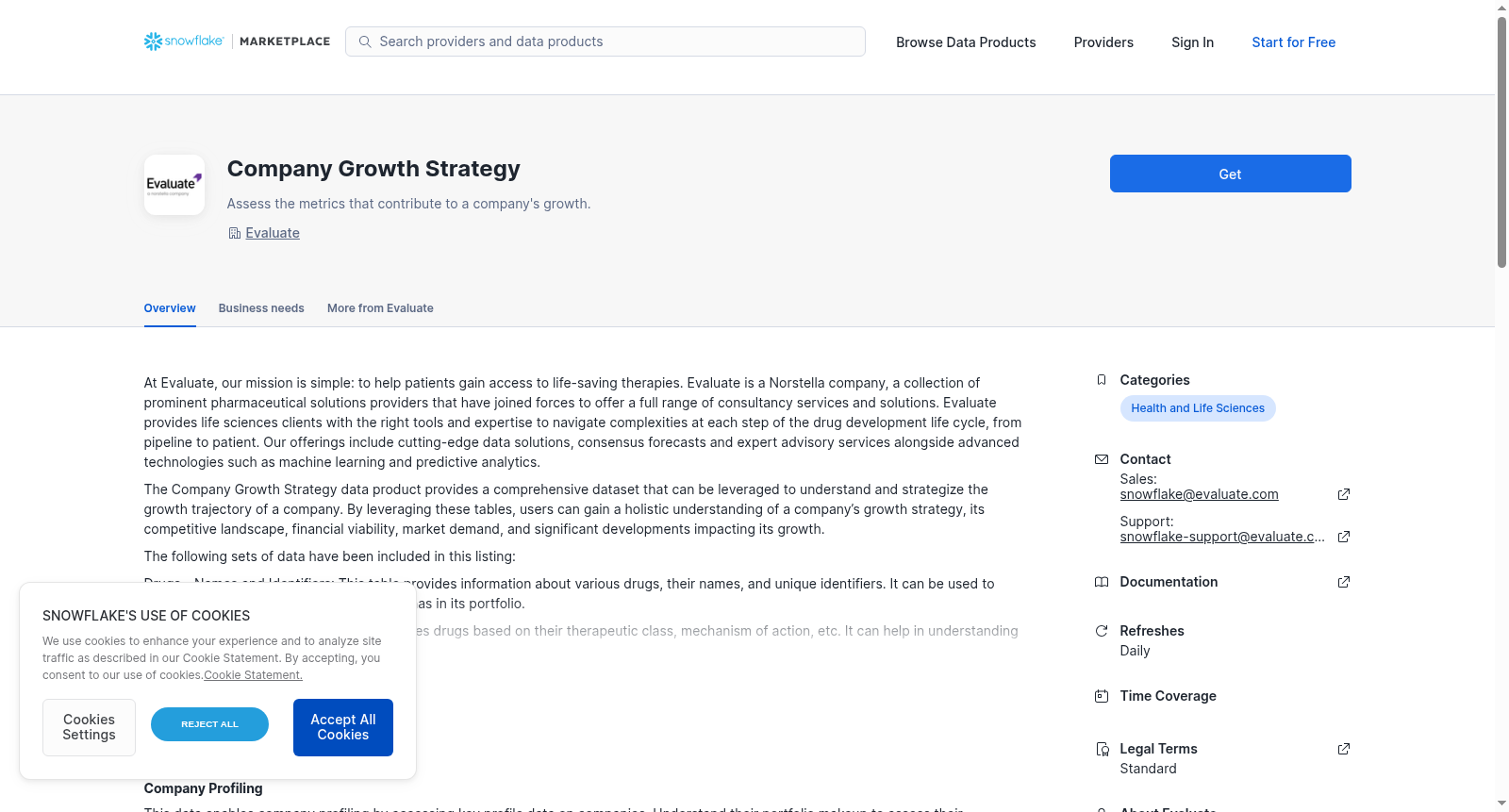
Task: Open the Evaluate provider link
Action: tap(273, 233)
